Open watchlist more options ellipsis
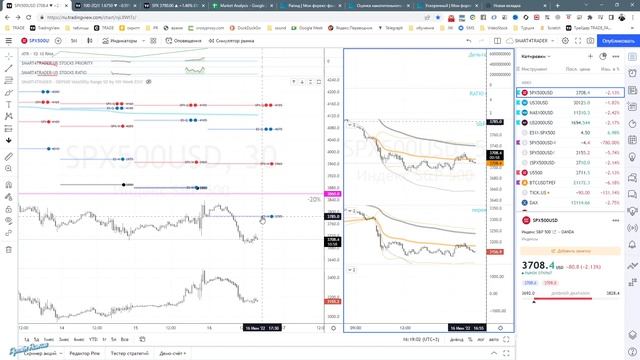Image resolution: width=640 pixels, height=360 pixels. pyautogui.click(x=616, y=56)
